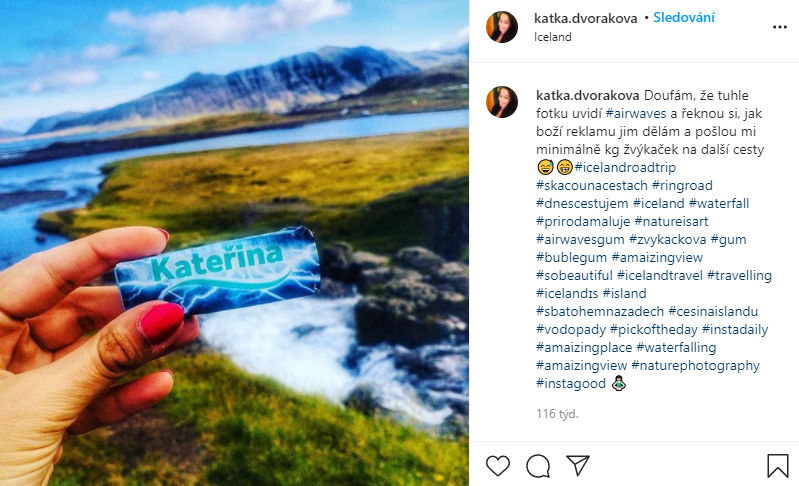The image size is (799, 486).
Task: Toggle the Sledování follow status
Action: (684, 17)
